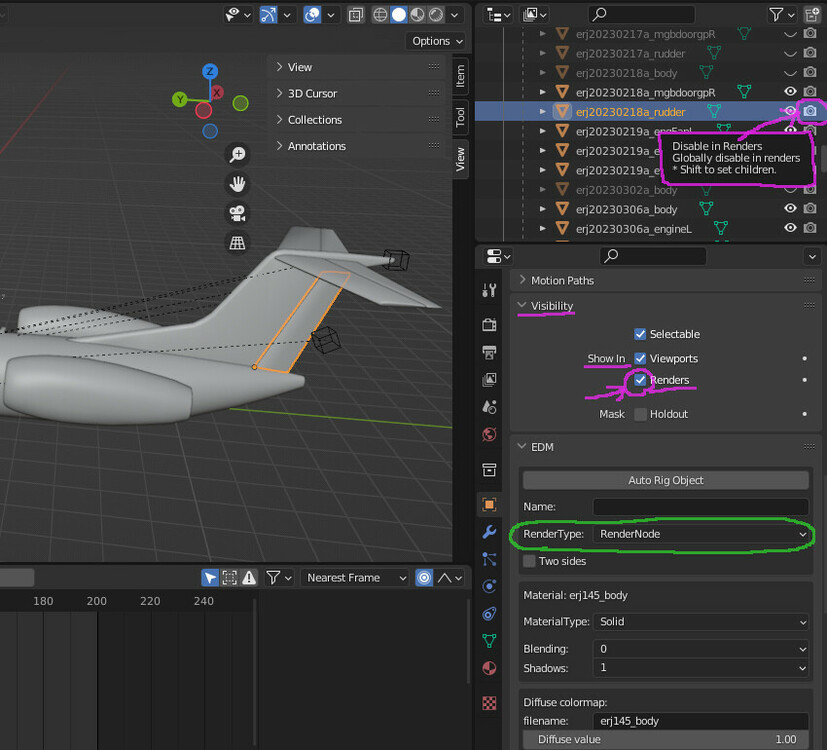827x750 pixels.
Task: Click the EDM Name input field
Action: click(x=700, y=507)
